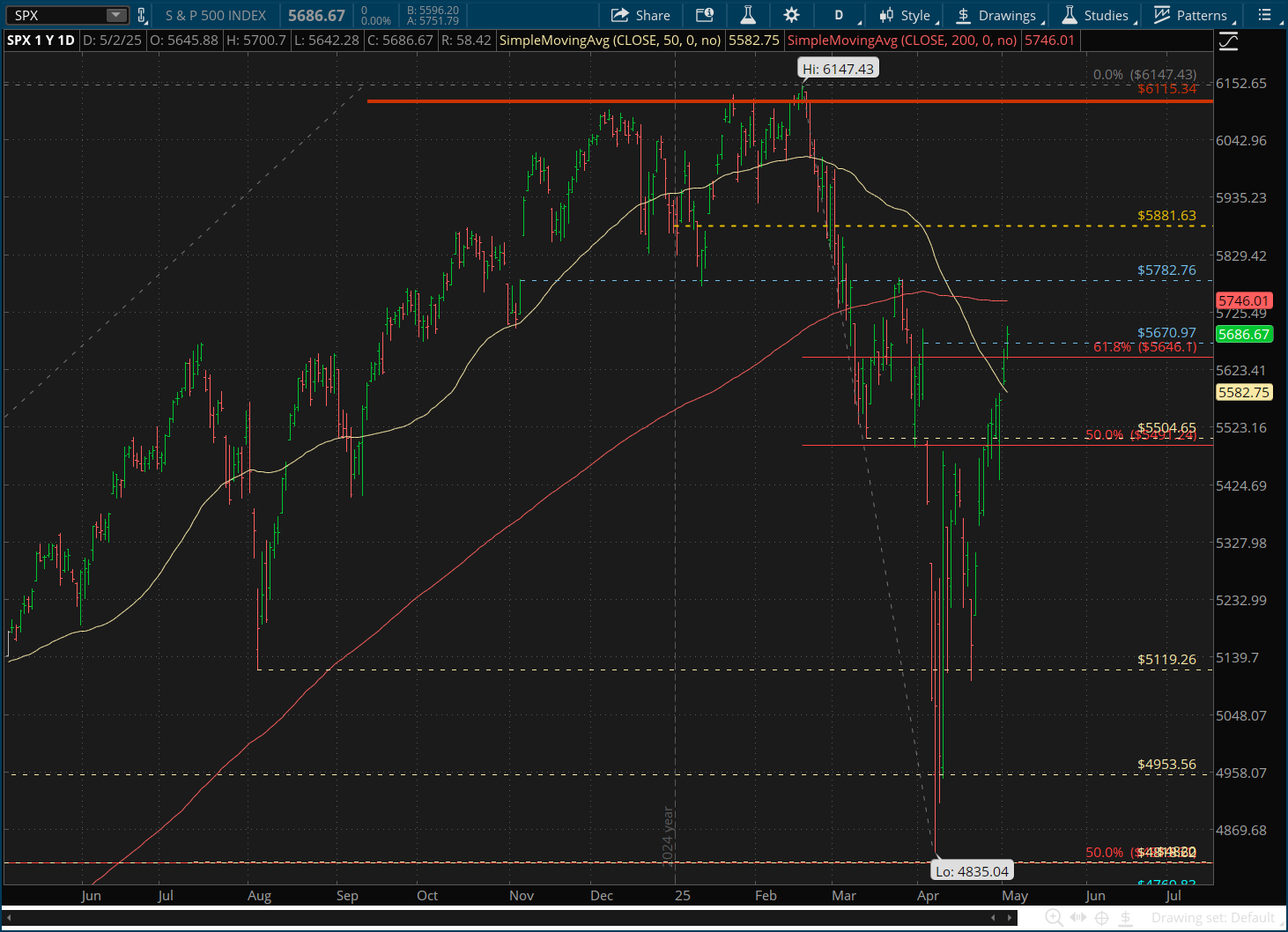
Task: Select the 50-period SimpleMovingAvg label
Action: coord(610,41)
